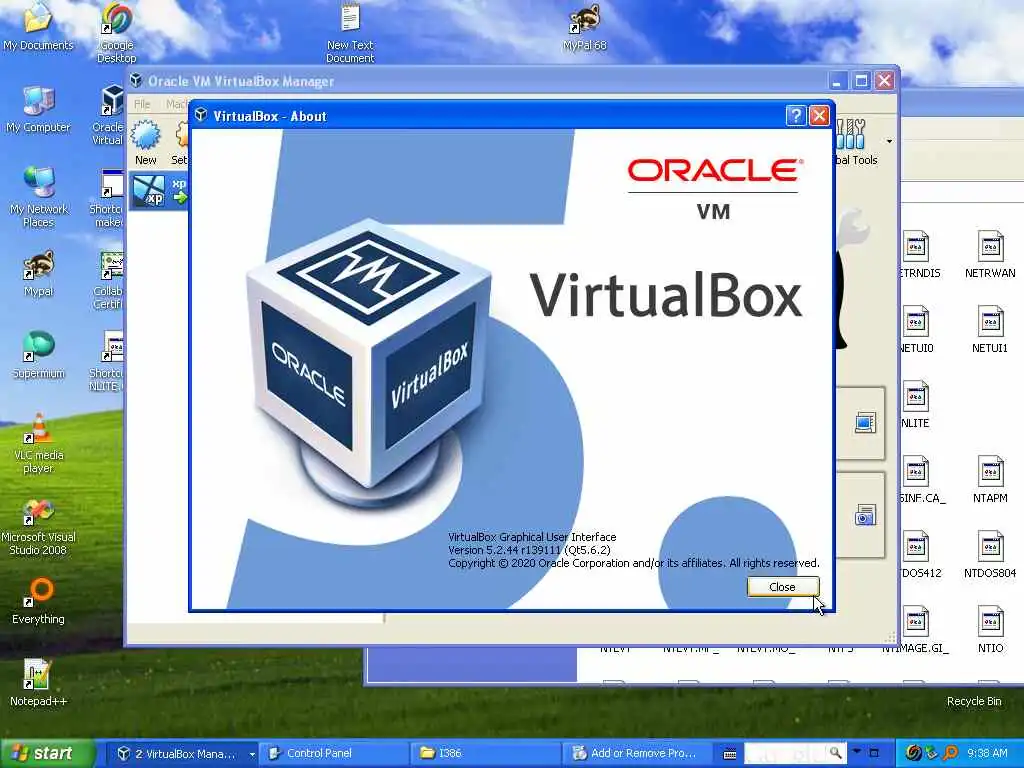The height and width of the screenshot is (768, 1024).
Task: Open the File menu in VirtualBox Manager
Action: [142, 104]
